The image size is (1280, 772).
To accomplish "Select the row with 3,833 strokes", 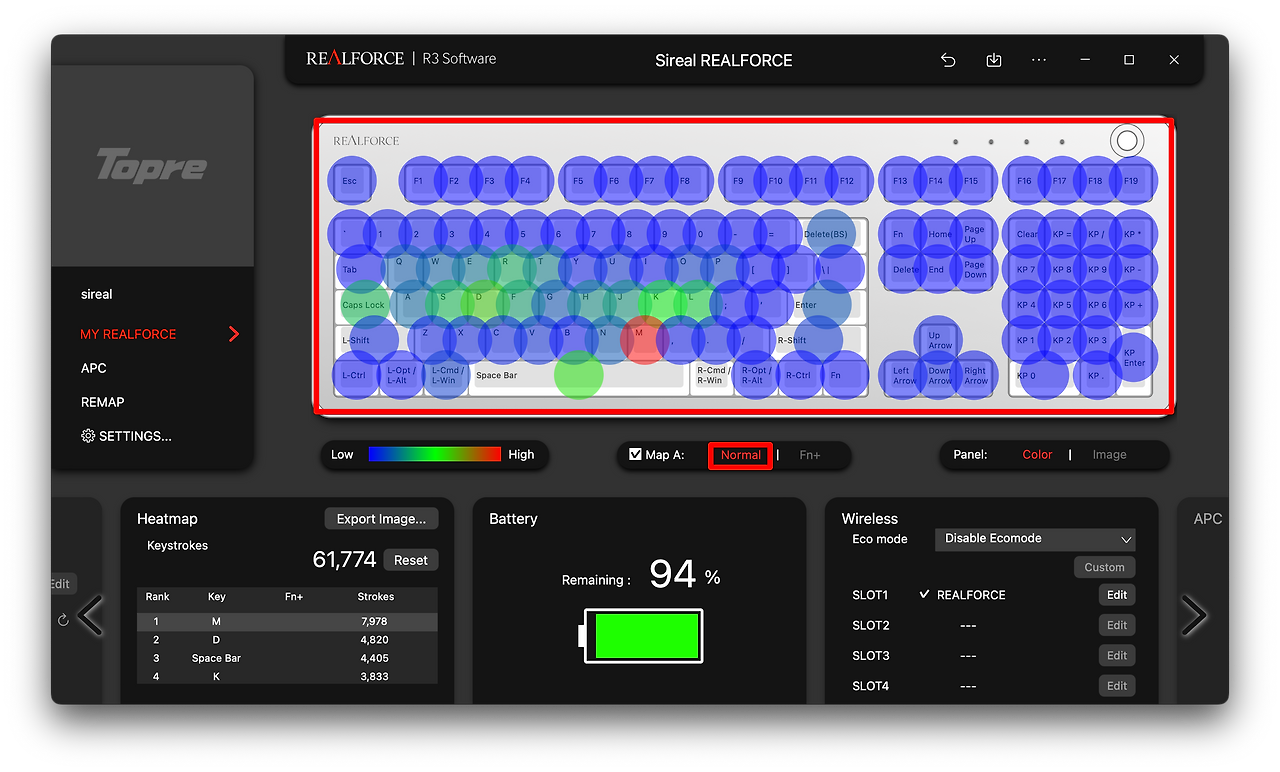I will pyautogui.click(x=287, y=677).
